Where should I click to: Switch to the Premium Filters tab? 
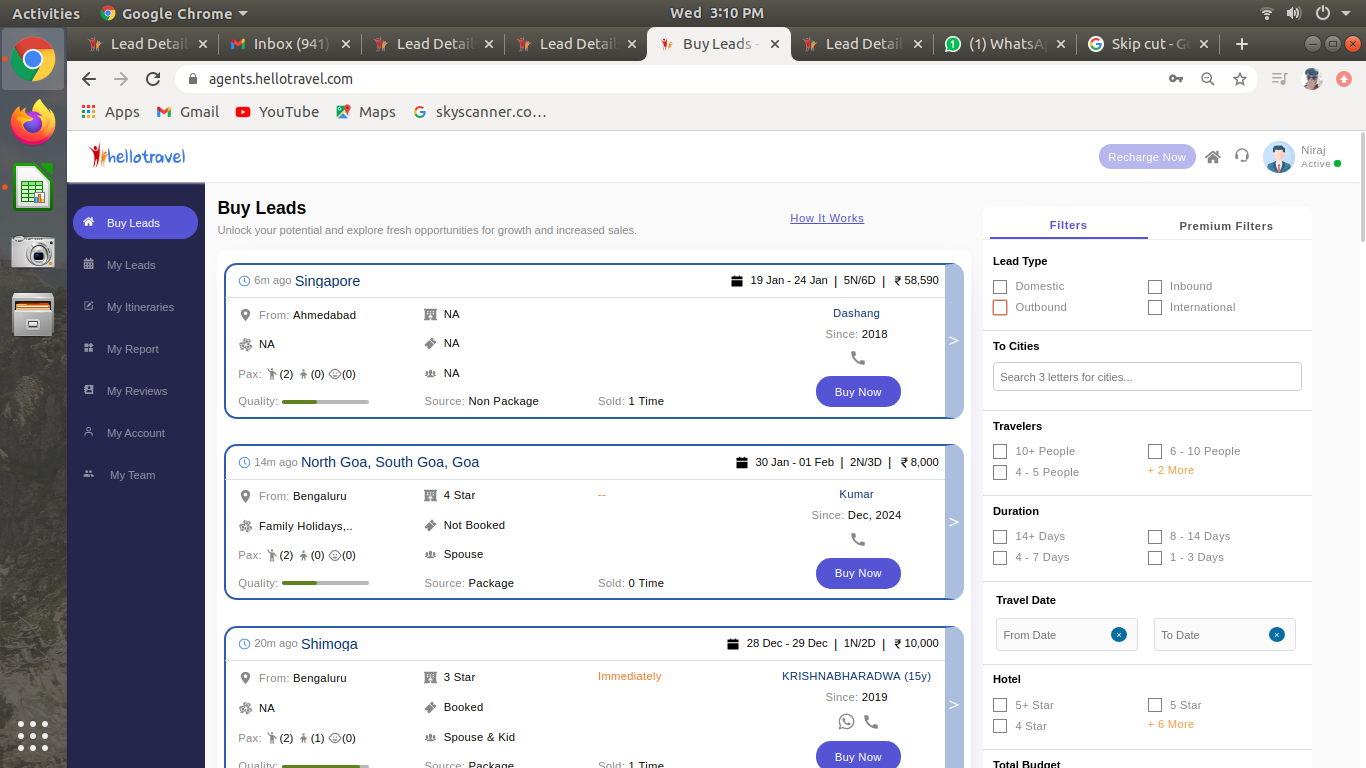pos(1225,226)
